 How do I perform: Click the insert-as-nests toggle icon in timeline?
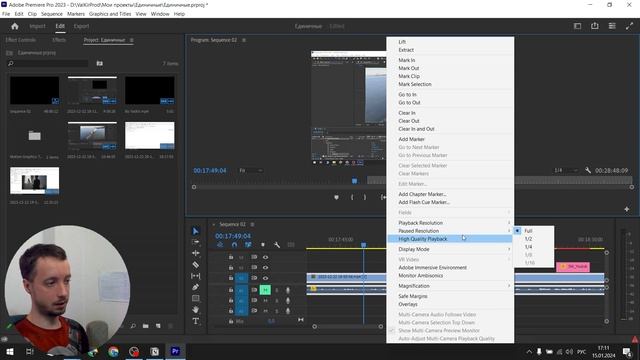coord(220,245)
